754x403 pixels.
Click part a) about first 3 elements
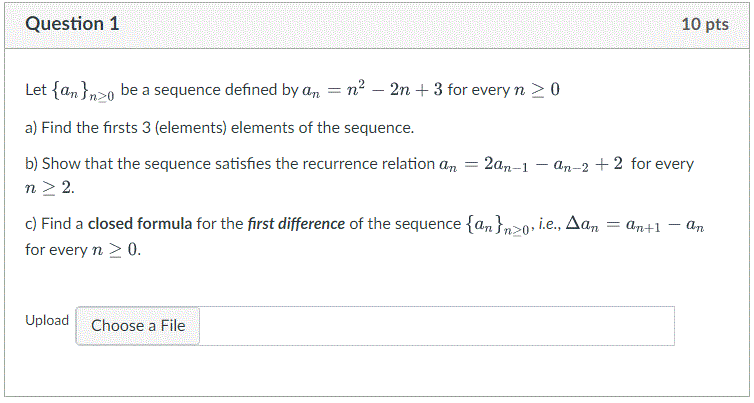(220, 128)
